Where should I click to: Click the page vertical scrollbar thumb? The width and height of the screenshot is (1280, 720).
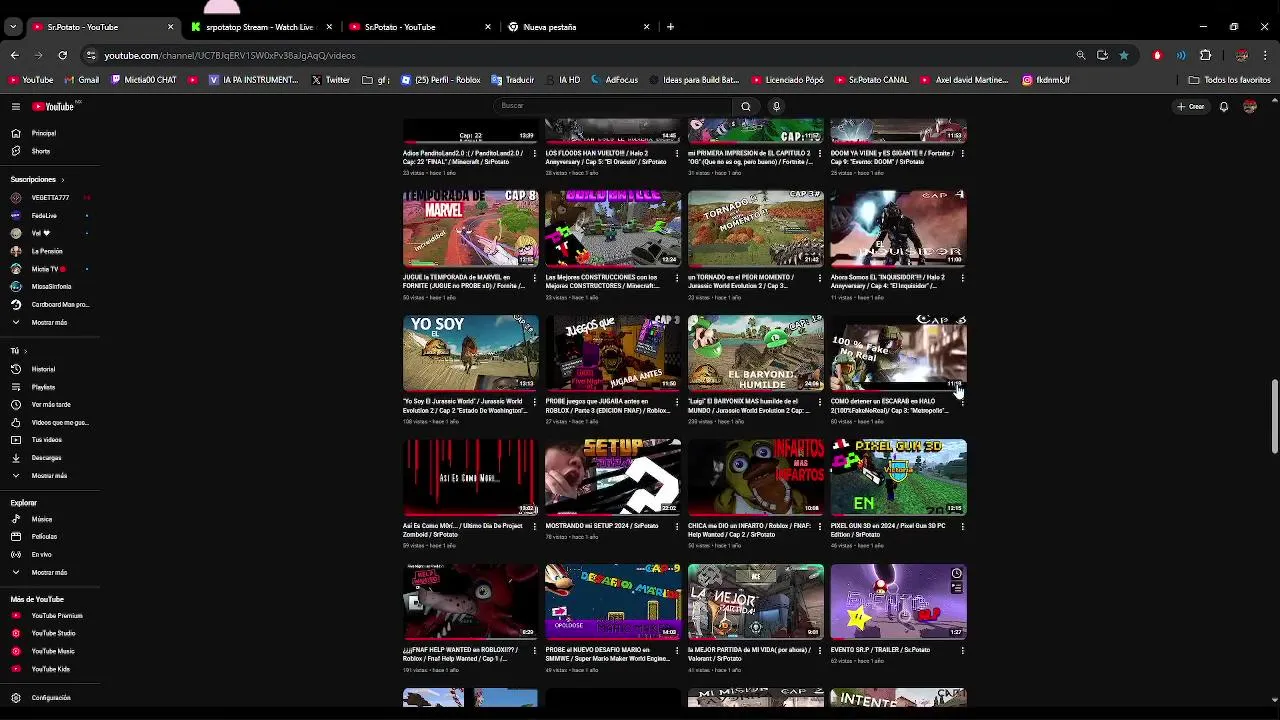[1274, 416]
